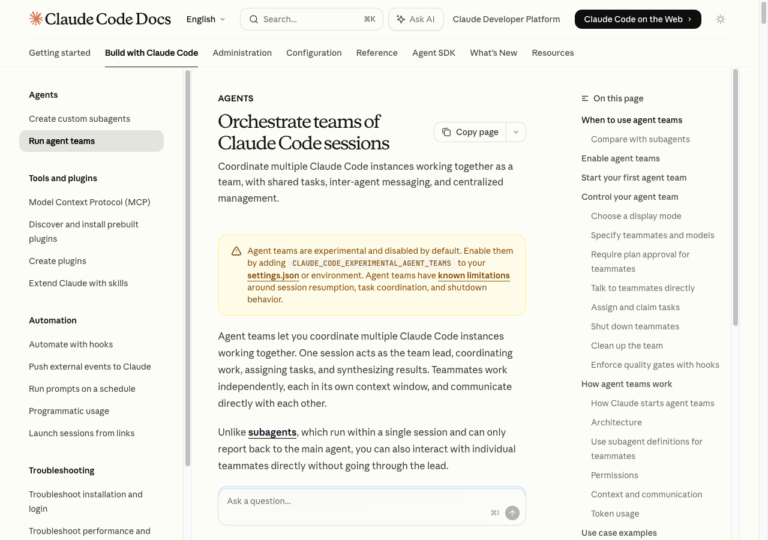The width and height of the screenshot is (768, 540).
Task: Toggle the light/dark theme sun icon
Action: point(720,19)
